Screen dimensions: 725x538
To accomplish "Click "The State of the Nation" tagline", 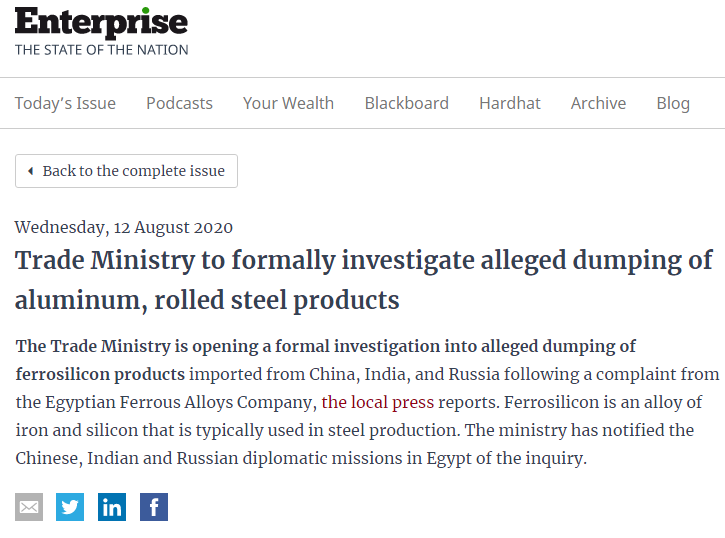I will [101, 49].
